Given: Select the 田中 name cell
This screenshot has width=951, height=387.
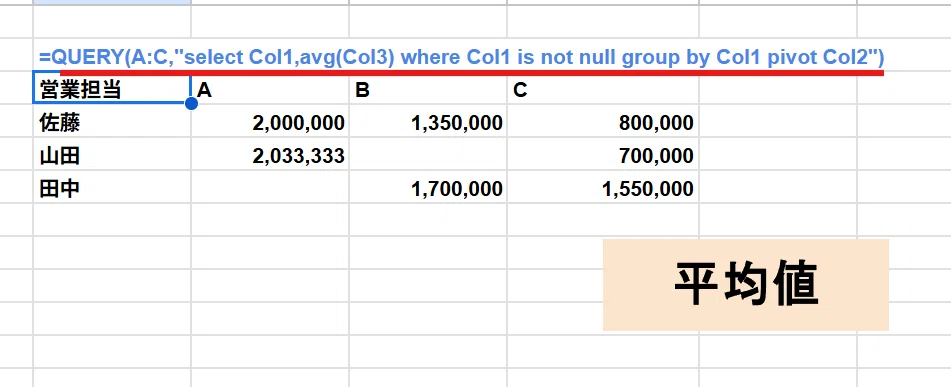Looking at the screenshot, I should [112, 189].
